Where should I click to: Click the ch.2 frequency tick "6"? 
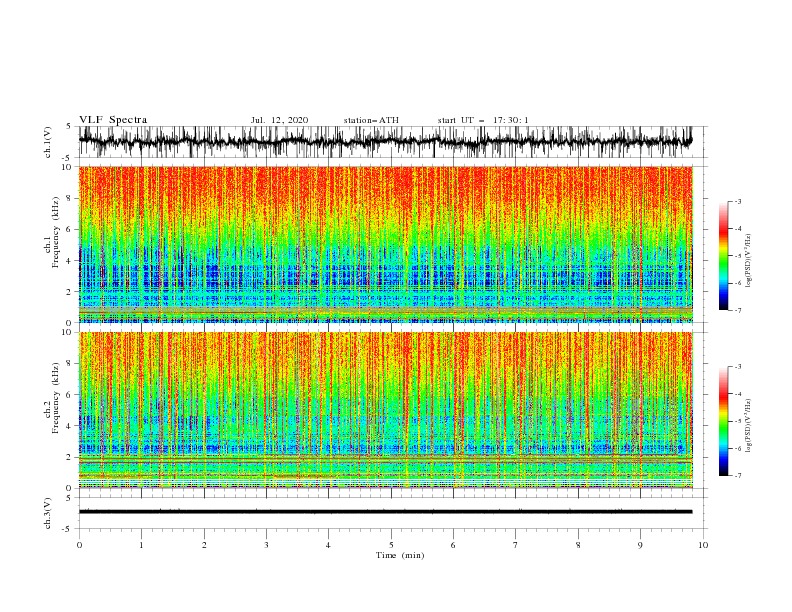point(70,395)
